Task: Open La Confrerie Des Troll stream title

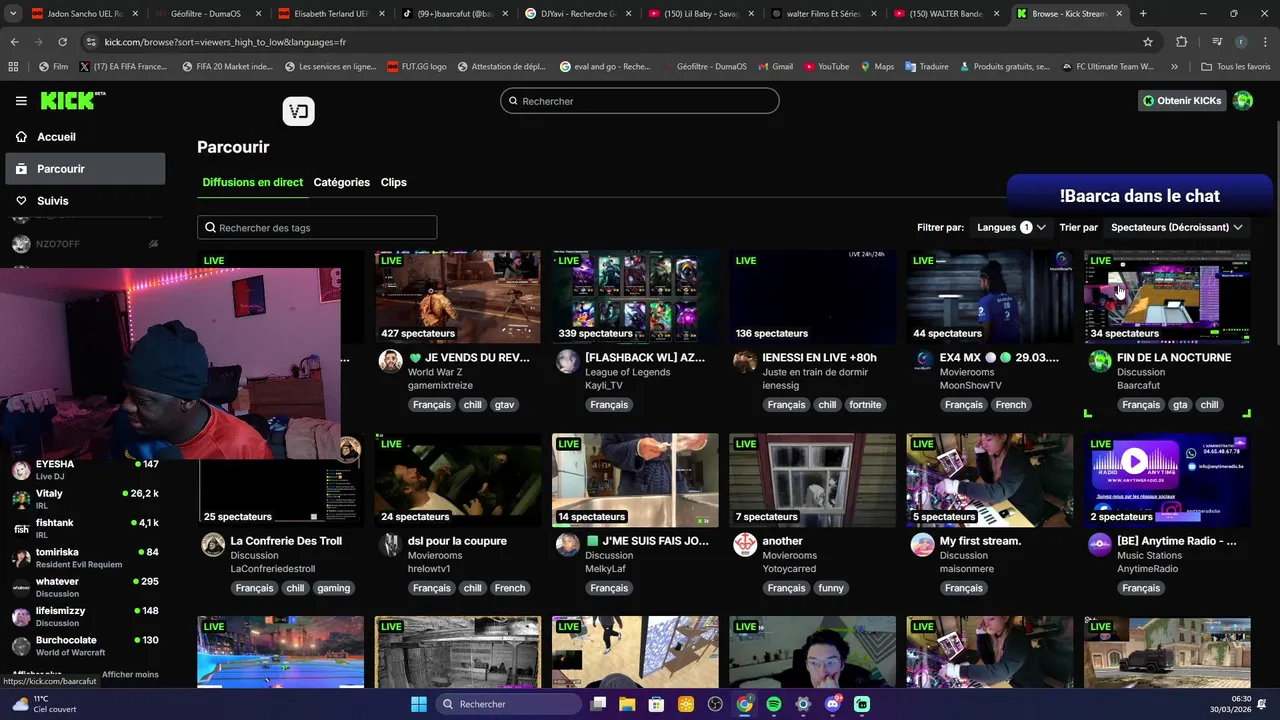Action: [x=286, y=541]
